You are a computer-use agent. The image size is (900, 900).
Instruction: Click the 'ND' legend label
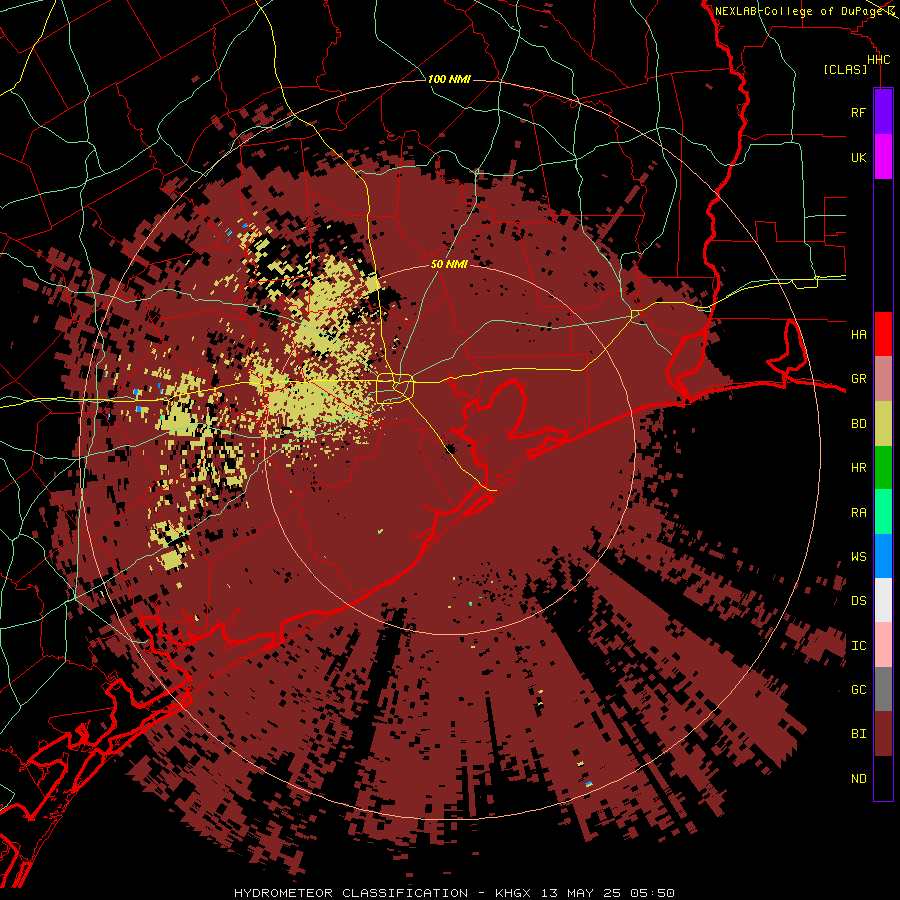coord(858,779)
